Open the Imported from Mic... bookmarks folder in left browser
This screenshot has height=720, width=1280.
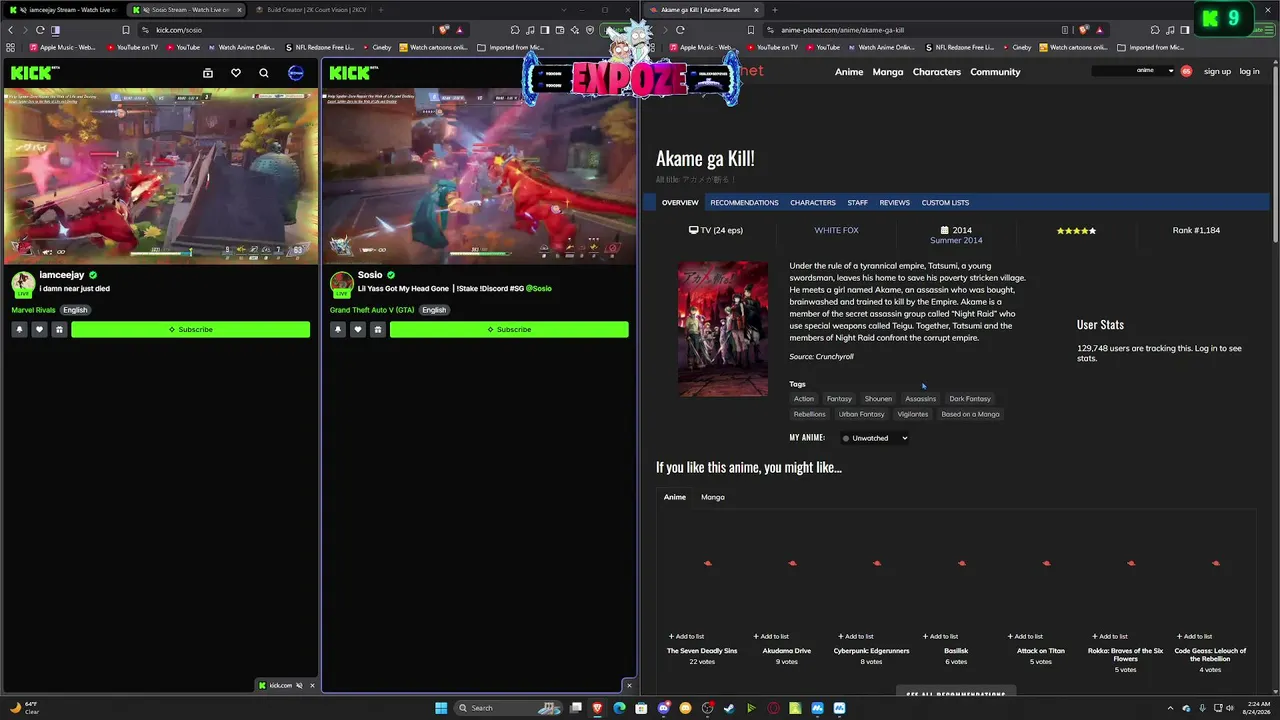(510, 47)
